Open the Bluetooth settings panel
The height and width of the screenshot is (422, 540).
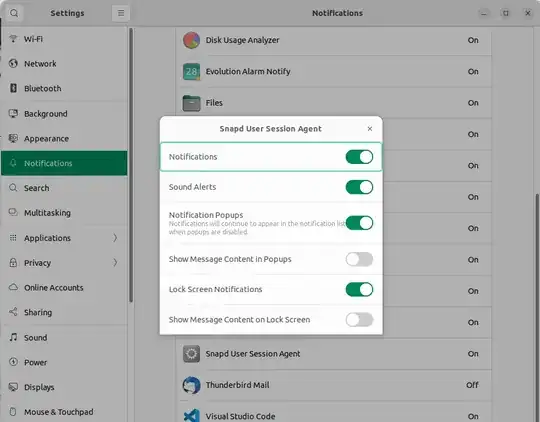point(64,89)
